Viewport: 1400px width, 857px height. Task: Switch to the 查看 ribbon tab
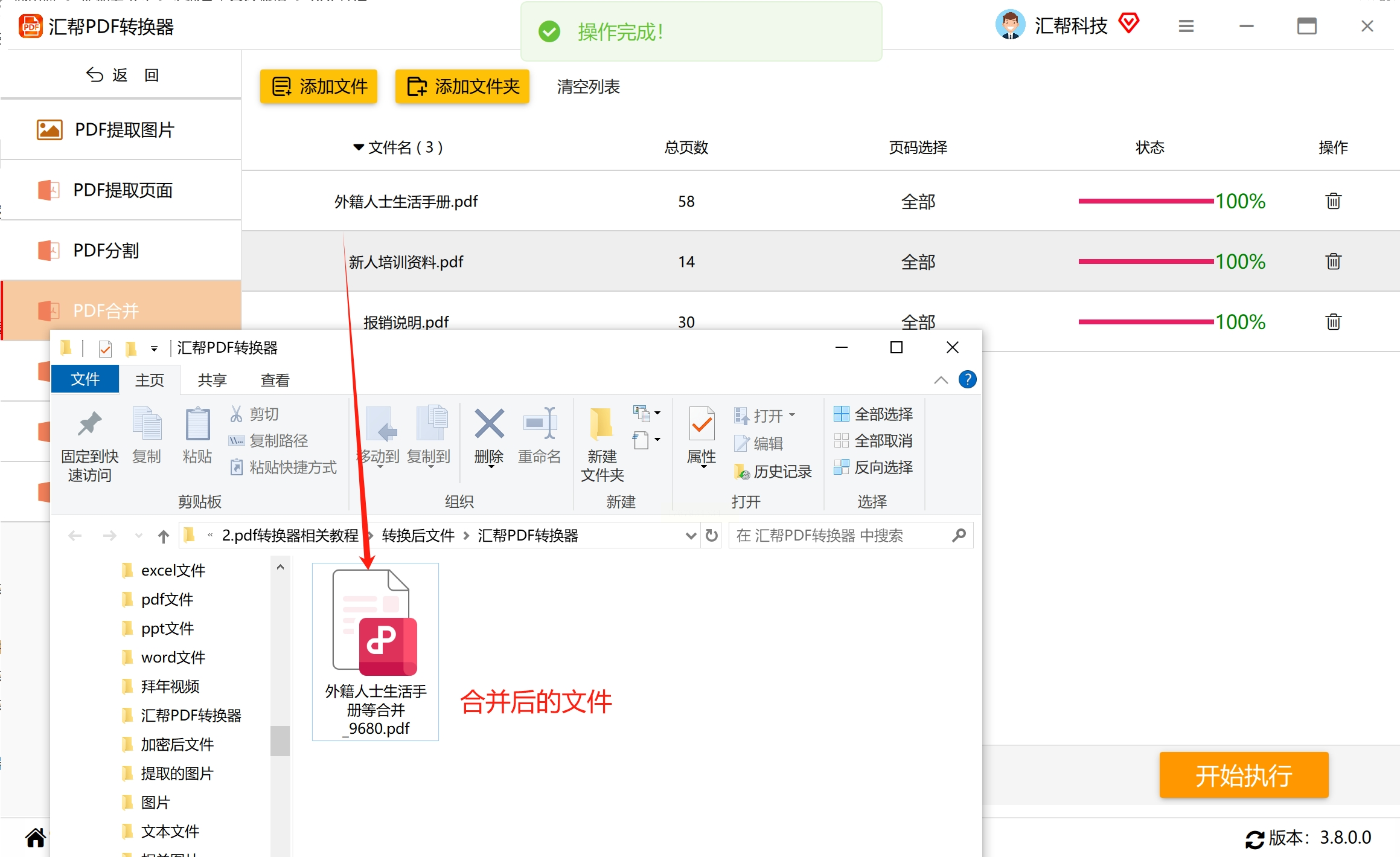275,380
